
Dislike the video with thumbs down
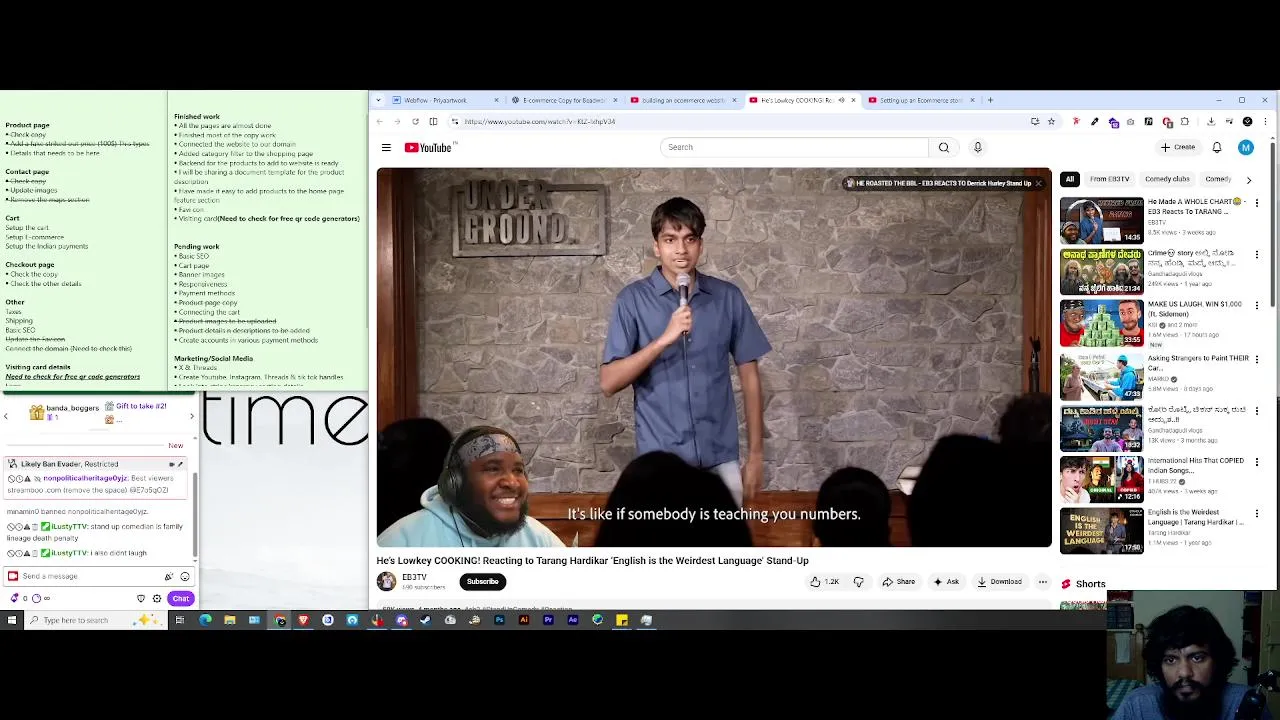[858, 582]
